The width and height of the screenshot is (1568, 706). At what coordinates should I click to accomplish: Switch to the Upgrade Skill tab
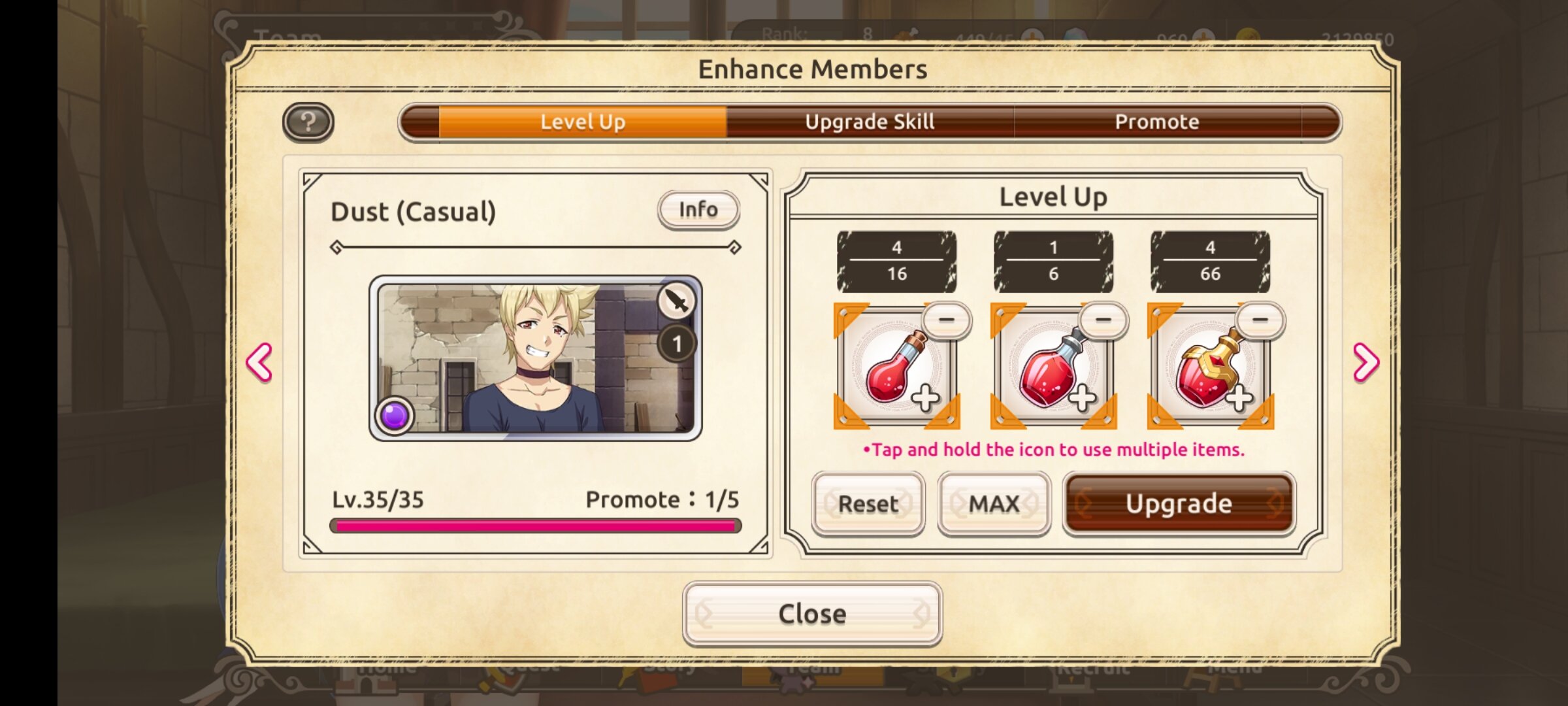click(870, 122)
